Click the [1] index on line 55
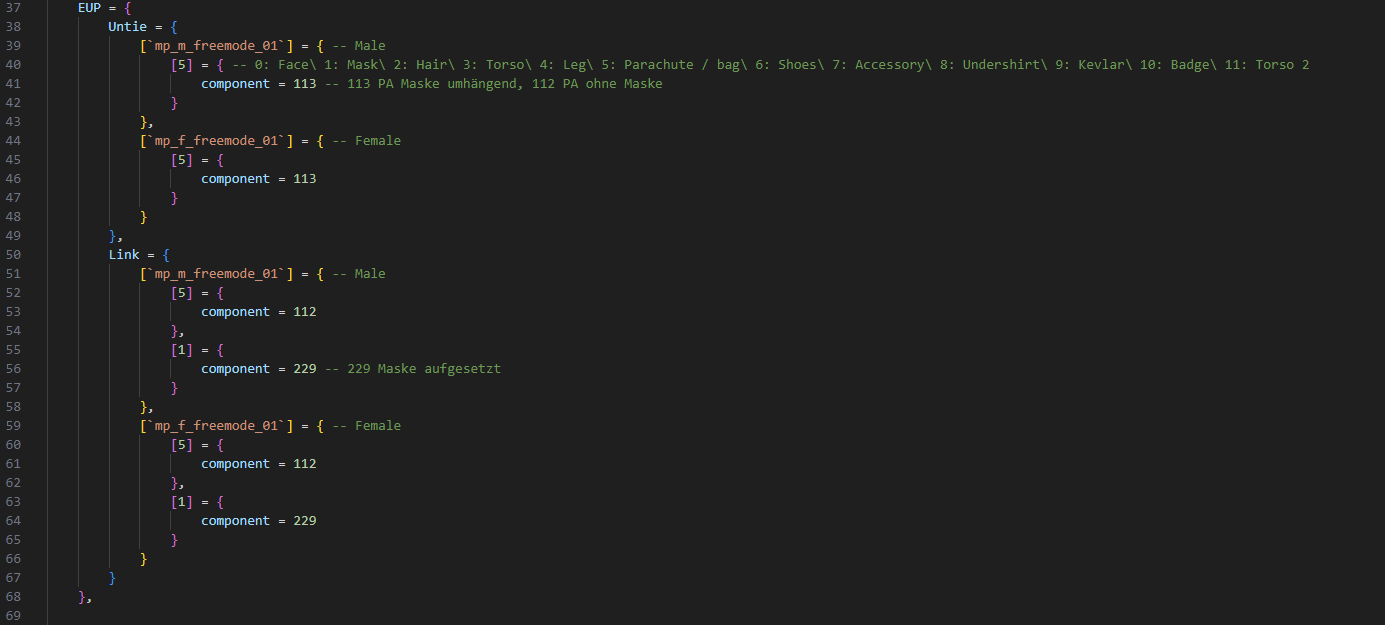This screenshot has width=1385, height=625. (x=182, y=350)
